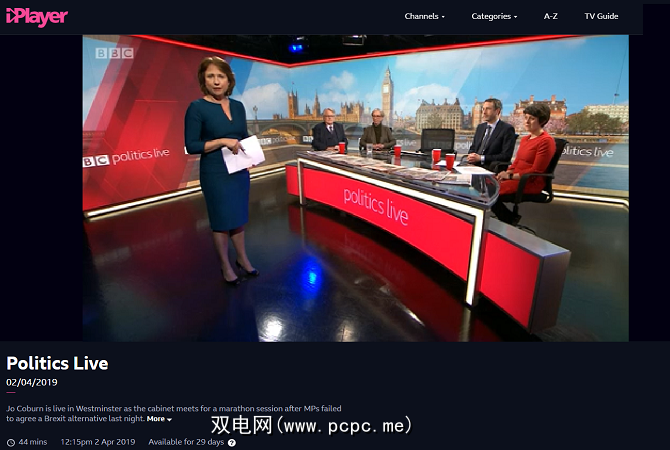The height and width of the screenshot is (450, 670).
Task: Open the TV Guide
Action: (x=601, y=16)
